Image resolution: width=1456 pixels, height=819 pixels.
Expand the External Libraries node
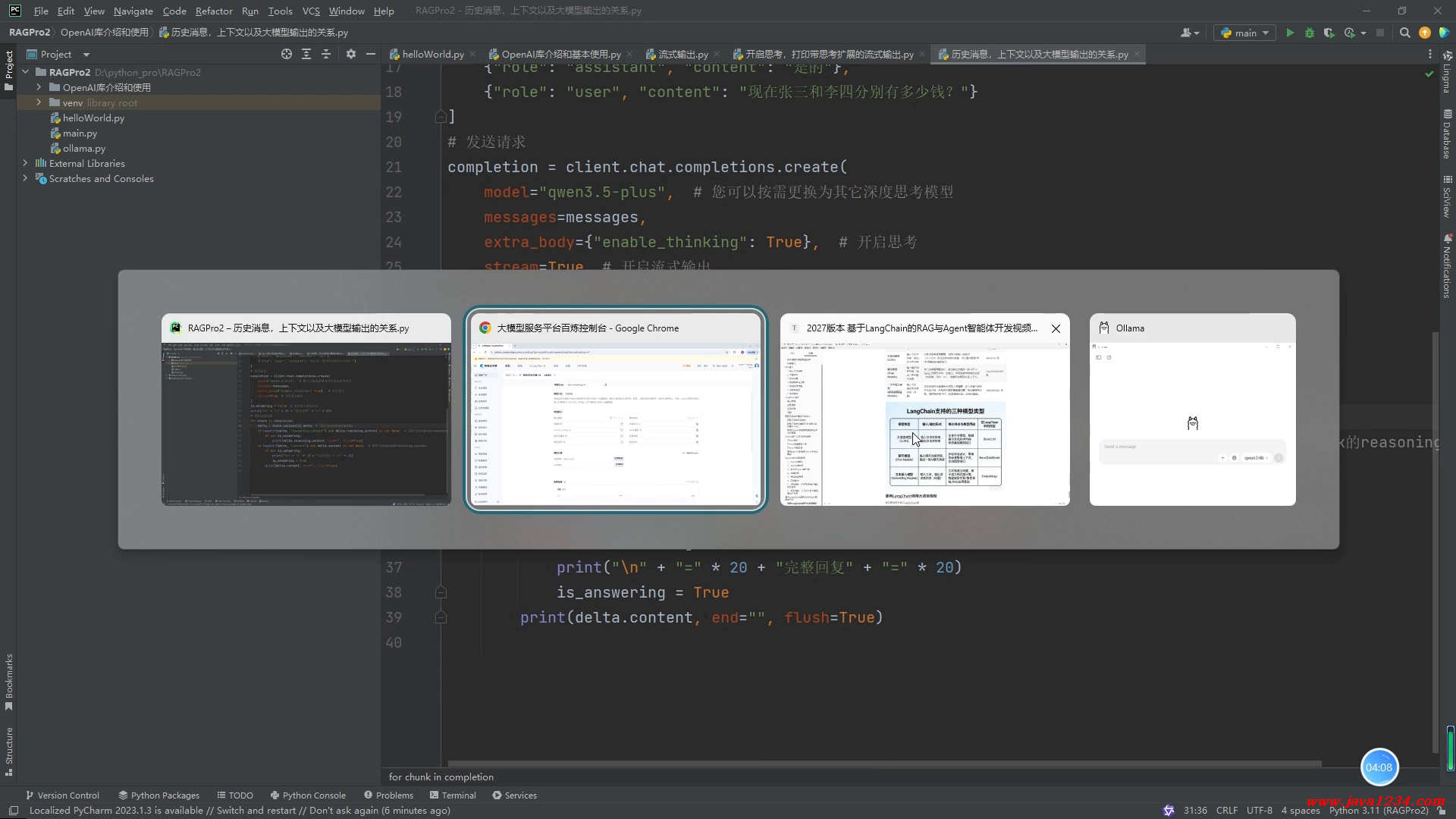(x=25, y=163)
